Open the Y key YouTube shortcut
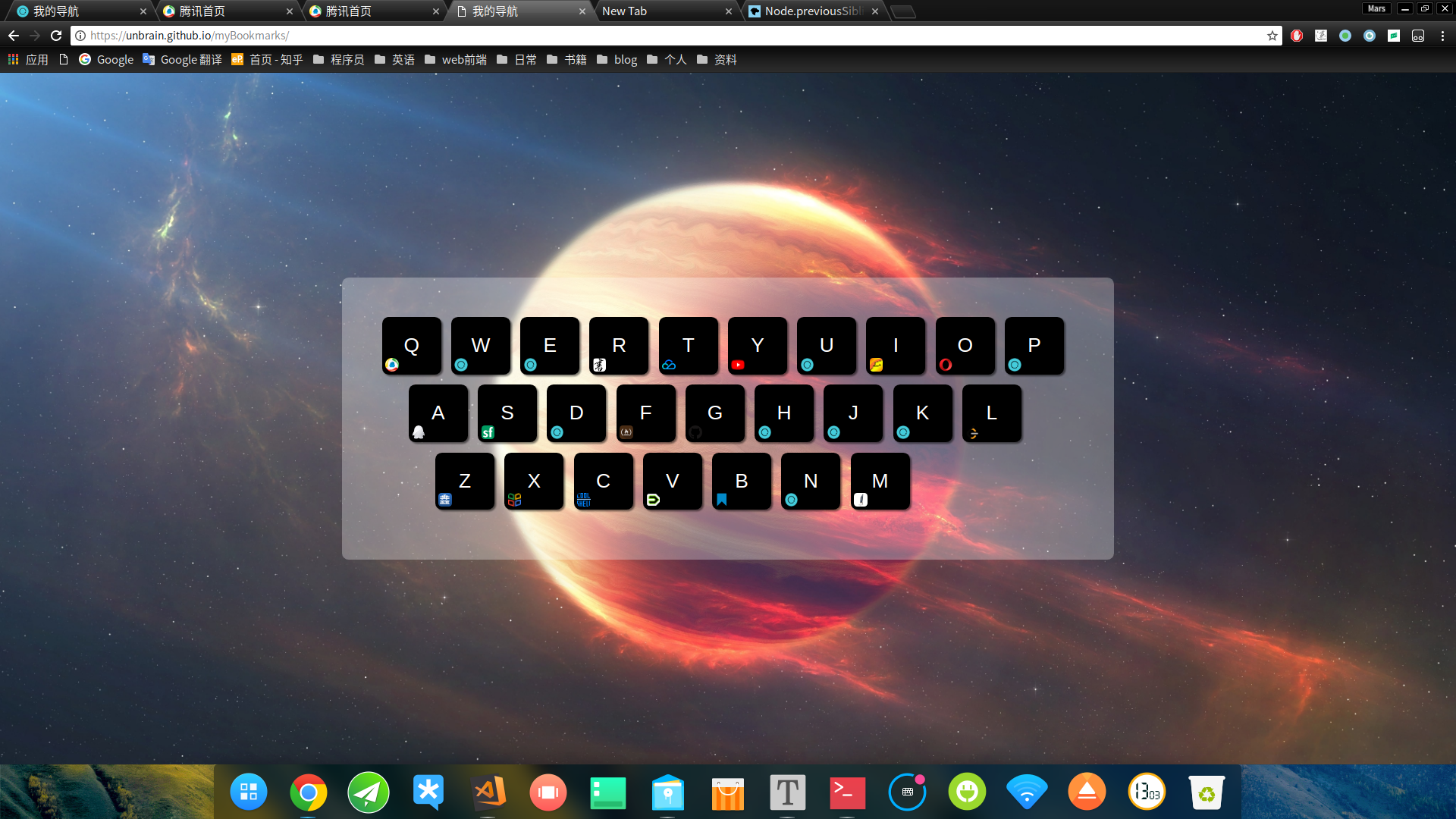 point(758,346)
